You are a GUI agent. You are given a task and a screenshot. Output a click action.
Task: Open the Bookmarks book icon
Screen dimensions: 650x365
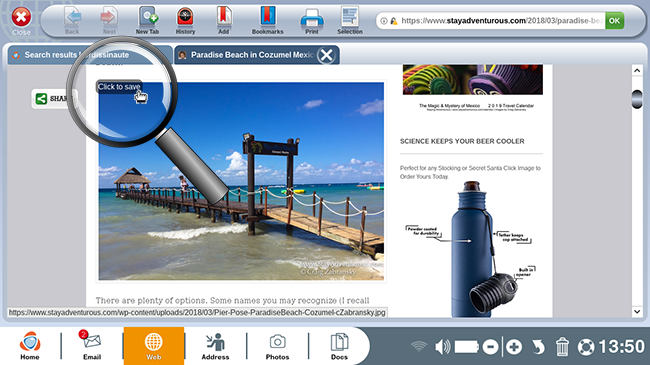[x=268, y=16]
